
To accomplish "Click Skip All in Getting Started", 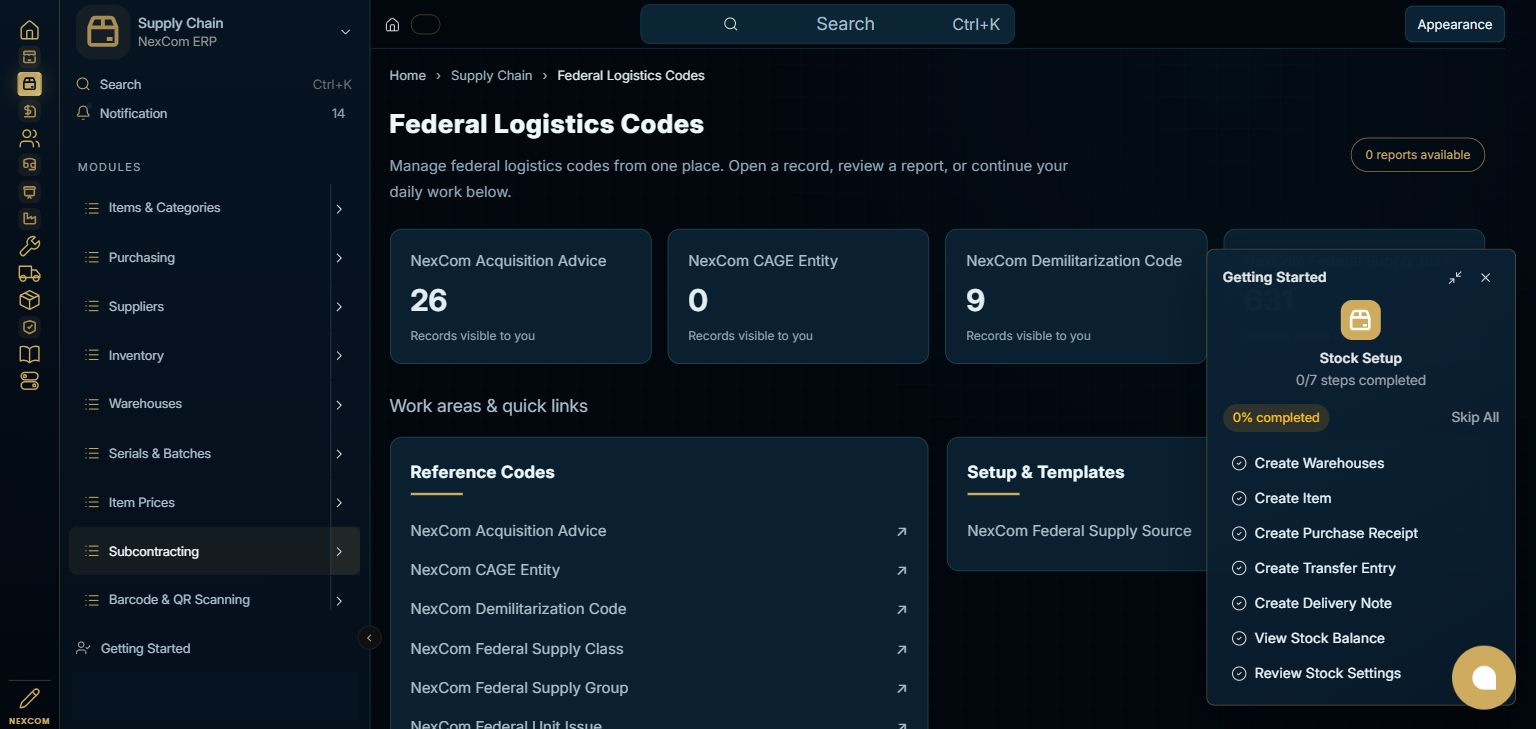I will coord(1475,417).
